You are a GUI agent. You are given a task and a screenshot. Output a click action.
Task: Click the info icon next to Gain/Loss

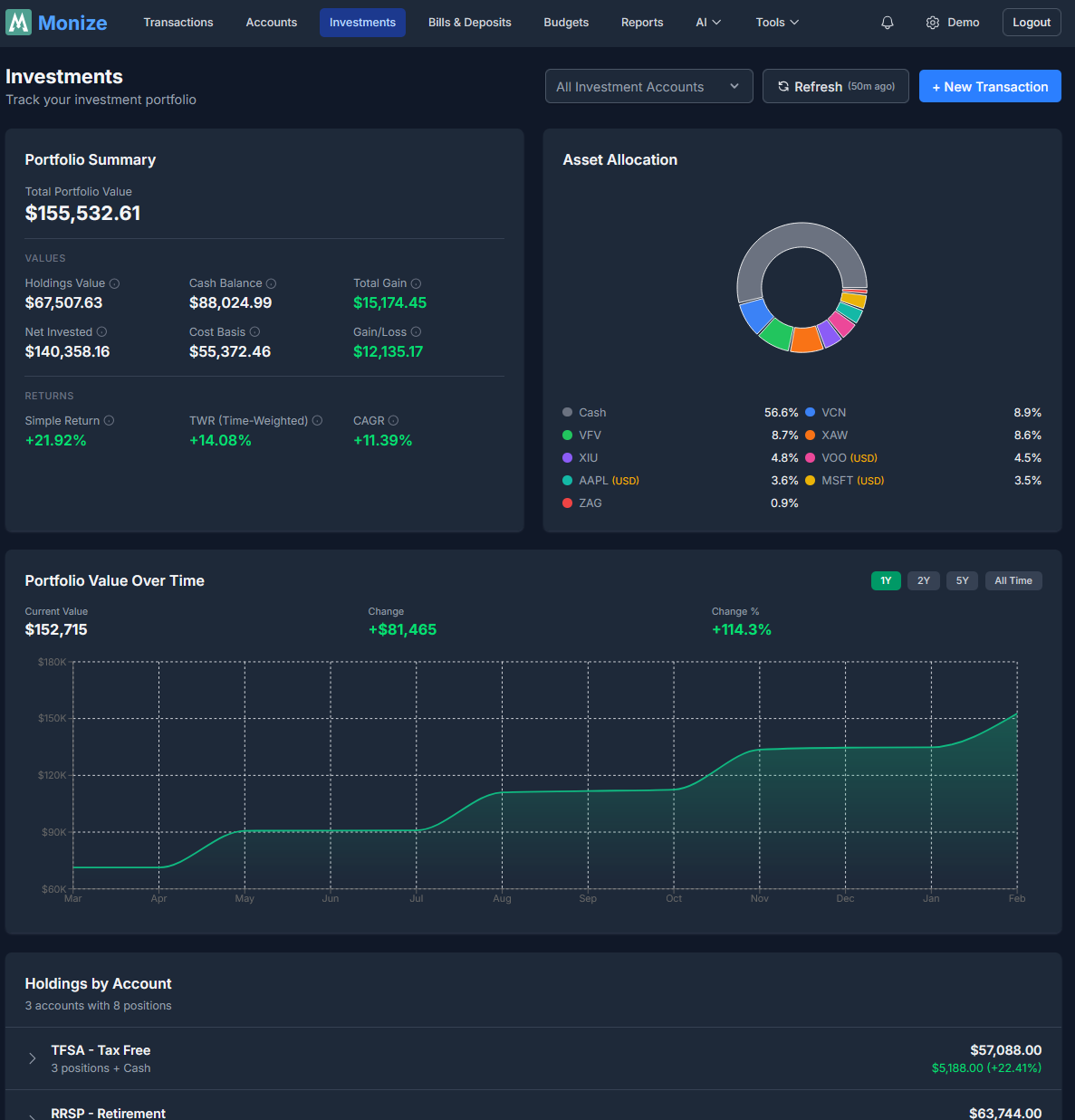click(416, 331)
